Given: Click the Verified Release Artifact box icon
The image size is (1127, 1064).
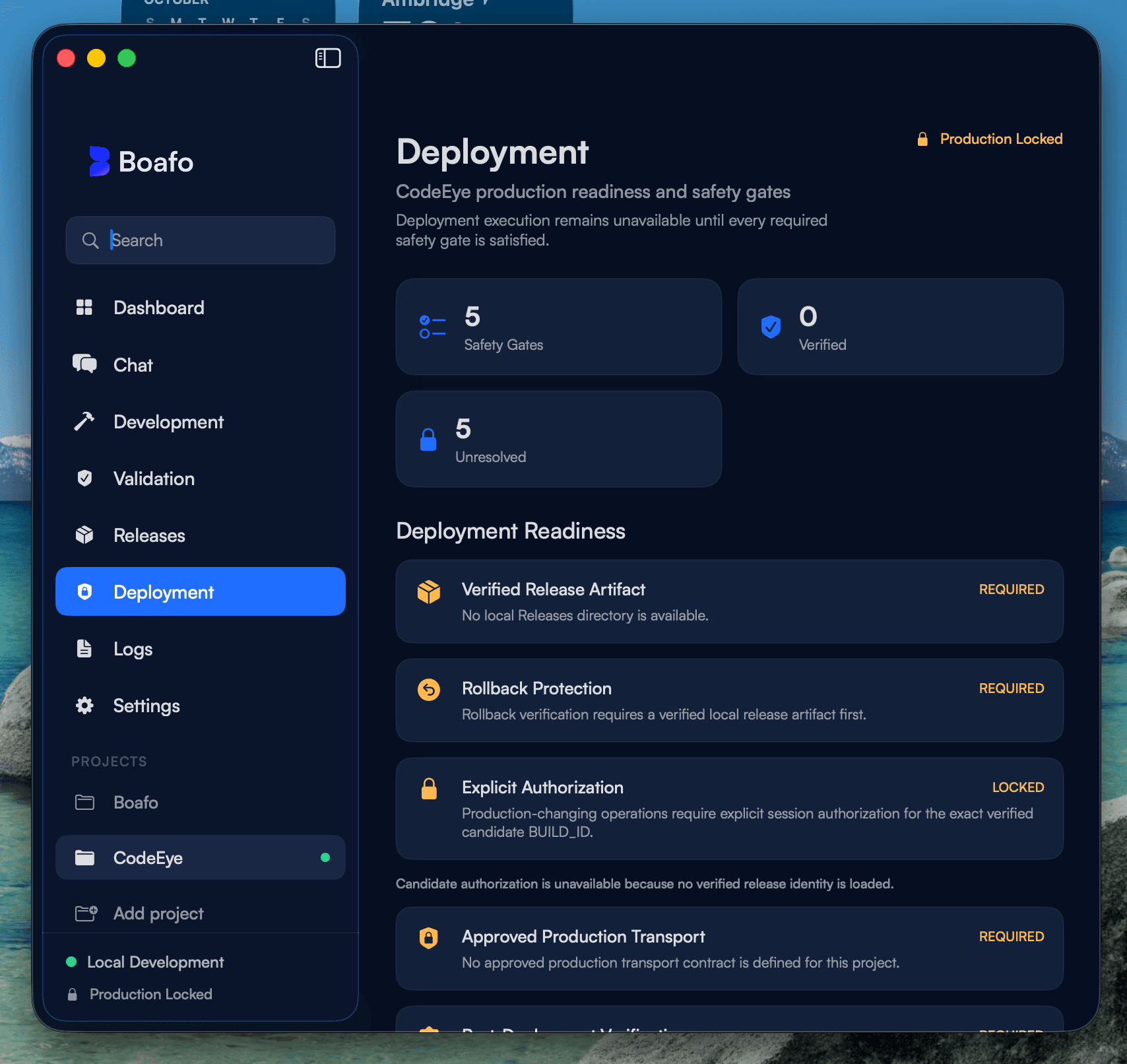Looking at the screenshot, I should pyautogui.click(x=429, y=591).
